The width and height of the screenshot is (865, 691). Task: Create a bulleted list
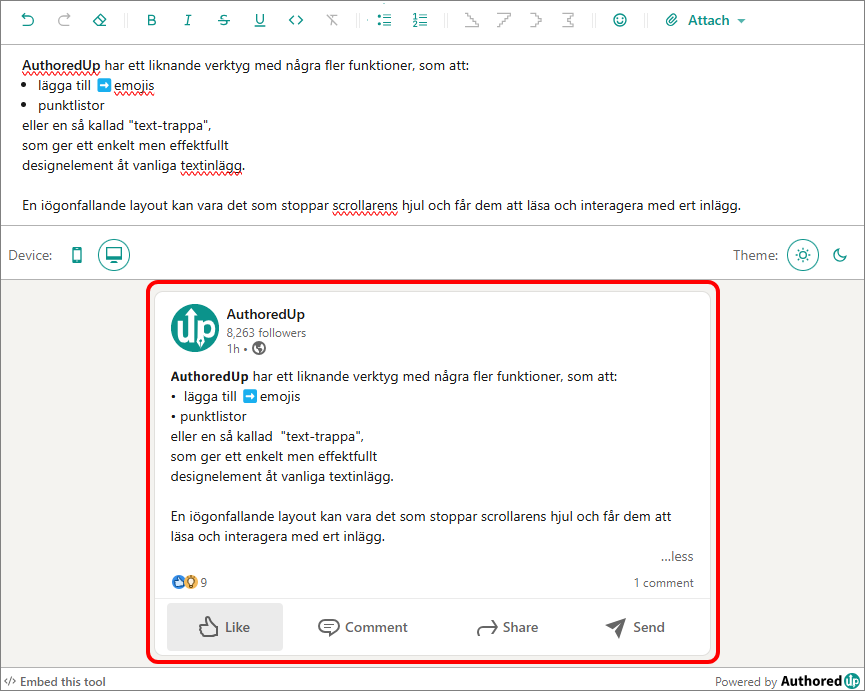click(384, 19)
